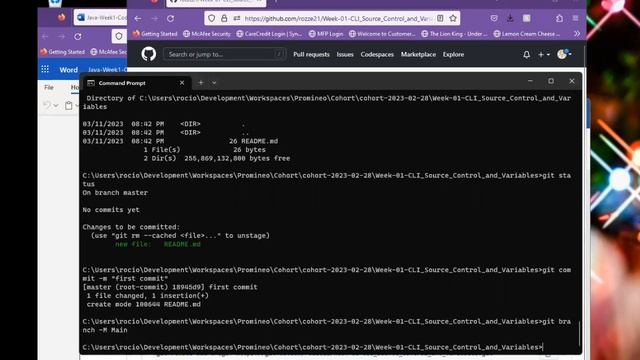Click "create mode 100644 README.md" line

coord(143,304)
